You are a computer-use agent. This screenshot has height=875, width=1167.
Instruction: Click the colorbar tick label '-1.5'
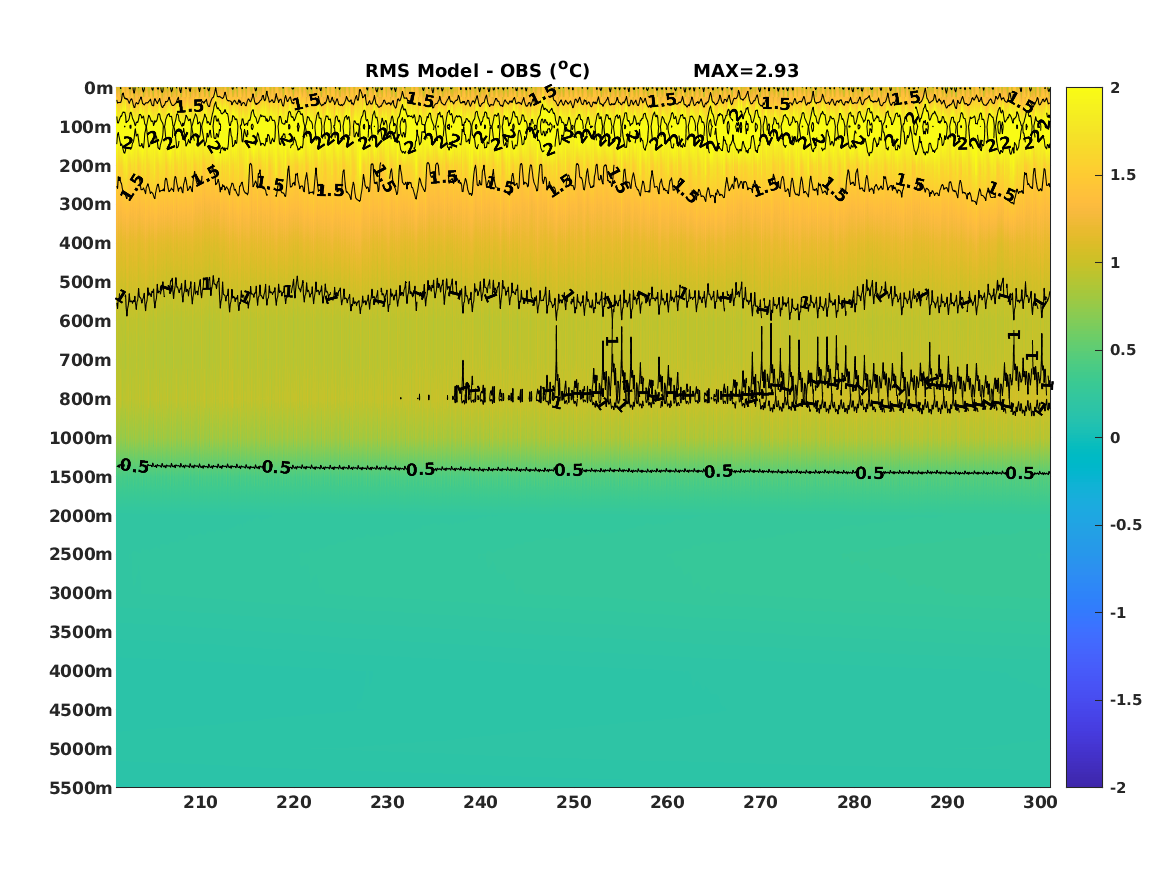coord(1126,699)
